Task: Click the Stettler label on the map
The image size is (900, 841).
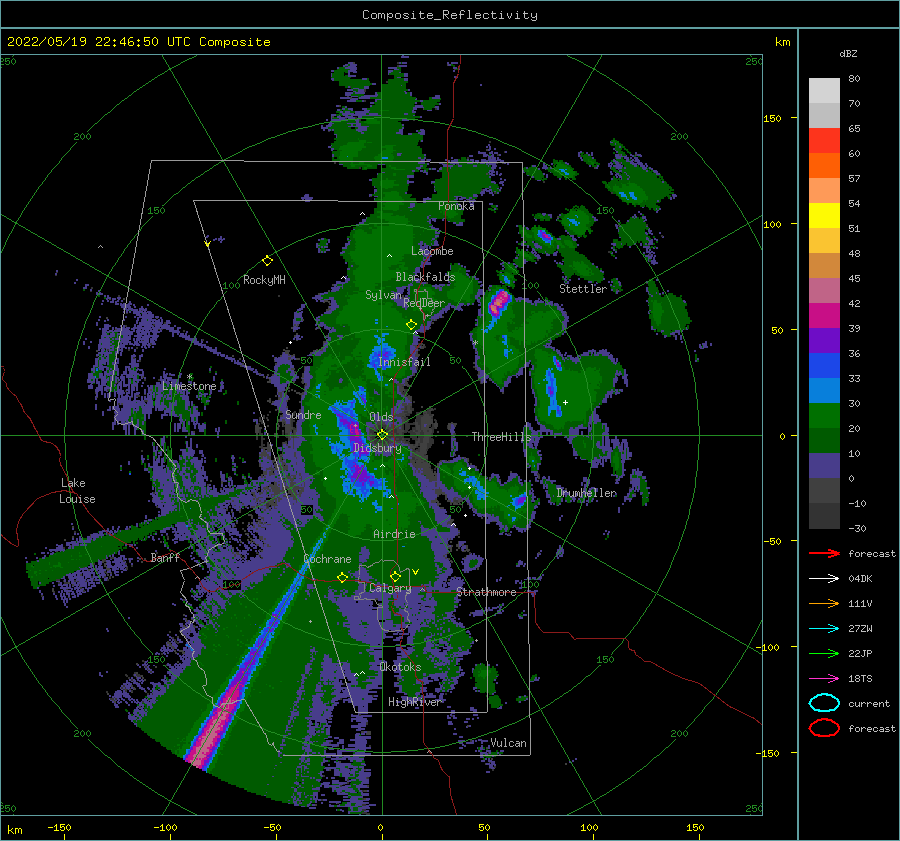Action: [583, 289]
